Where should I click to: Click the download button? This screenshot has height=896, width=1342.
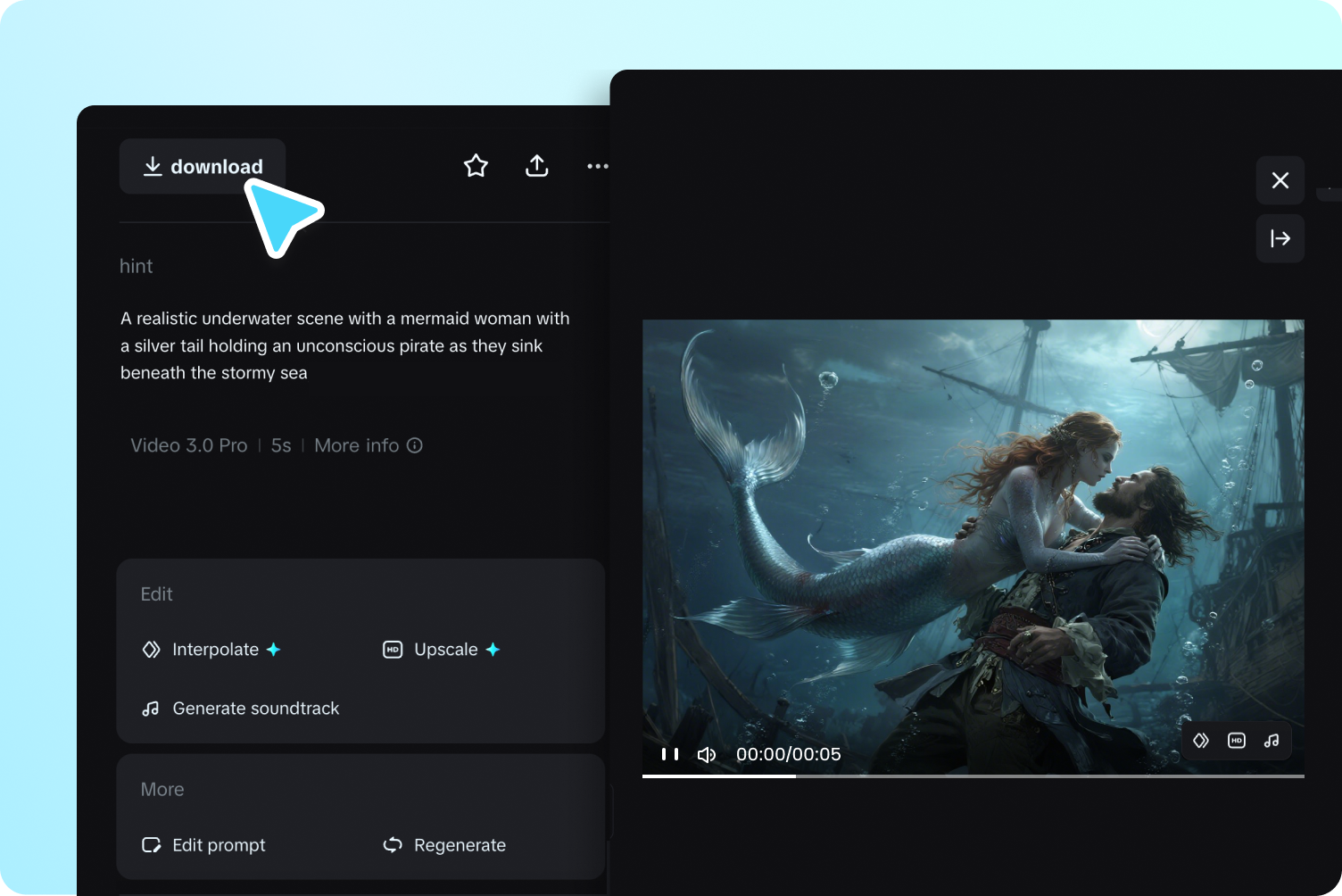[202, 166]
